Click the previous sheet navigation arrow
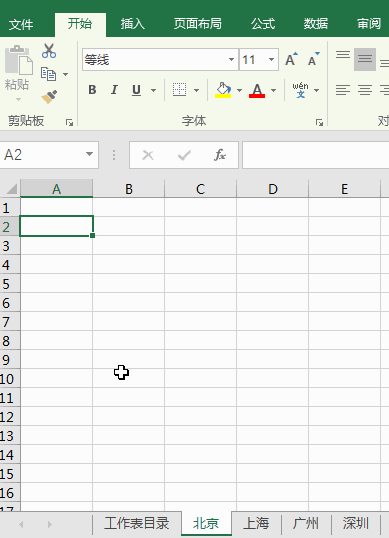389x538 pixels. 21,524
